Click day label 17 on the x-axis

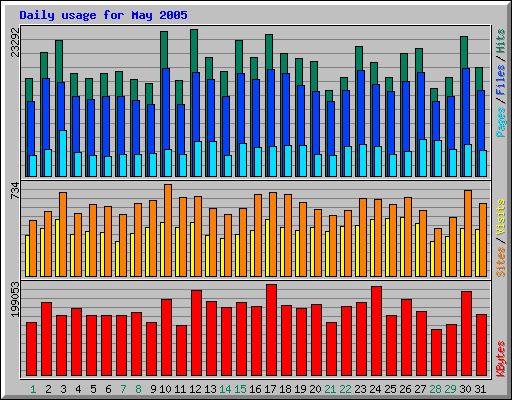[270, 389]
